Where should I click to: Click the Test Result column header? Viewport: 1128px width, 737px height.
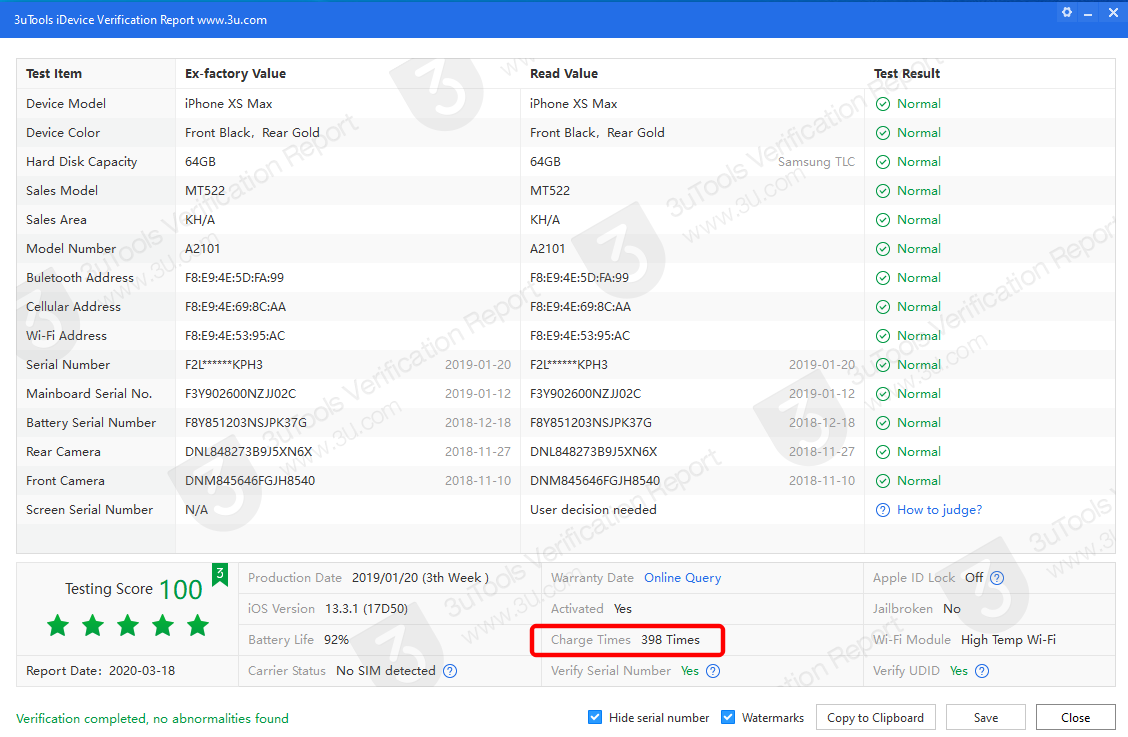pyautogui.click(x=907, y=73)
